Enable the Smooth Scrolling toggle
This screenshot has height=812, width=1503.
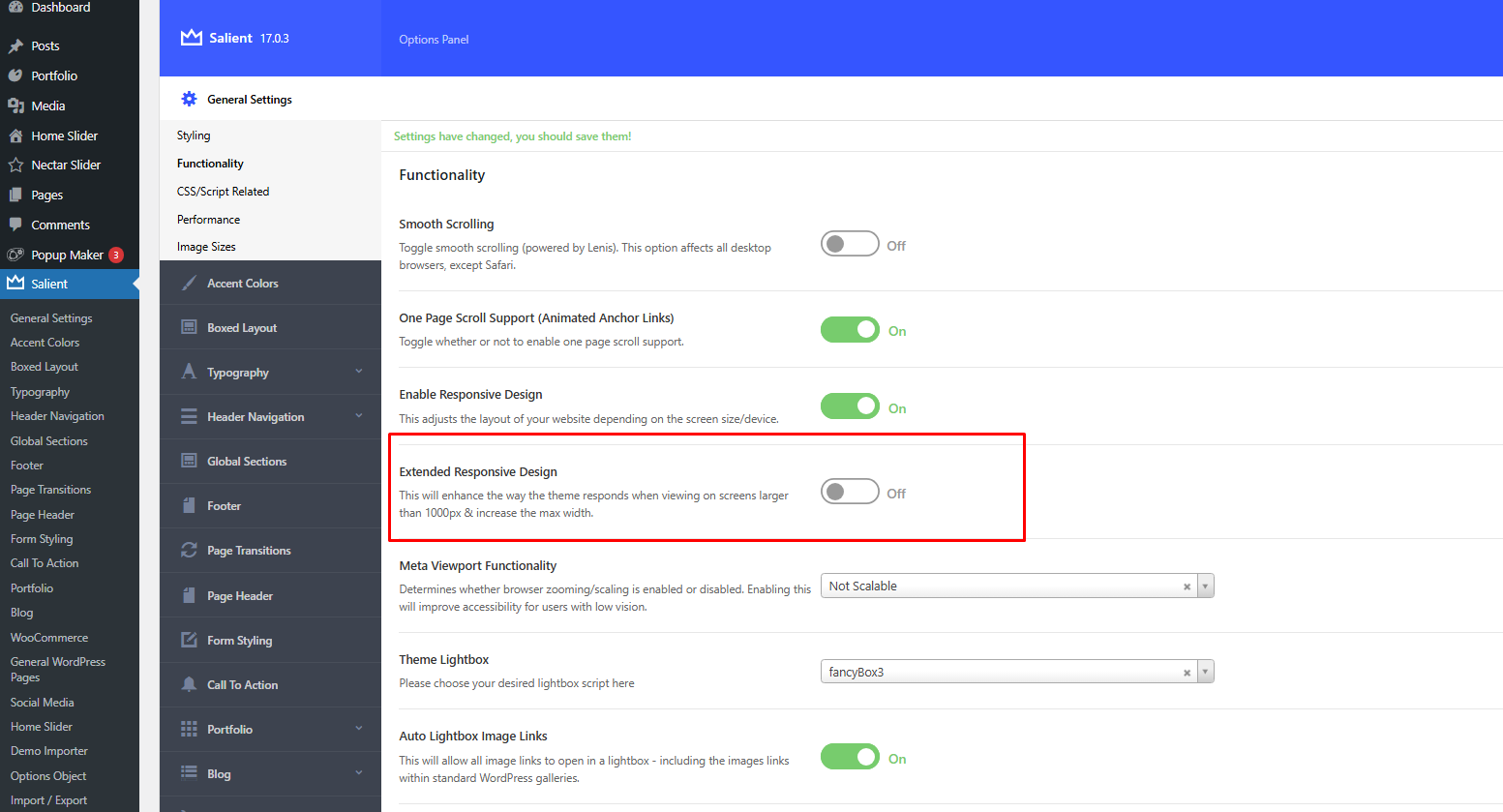(x=850, y=245)
